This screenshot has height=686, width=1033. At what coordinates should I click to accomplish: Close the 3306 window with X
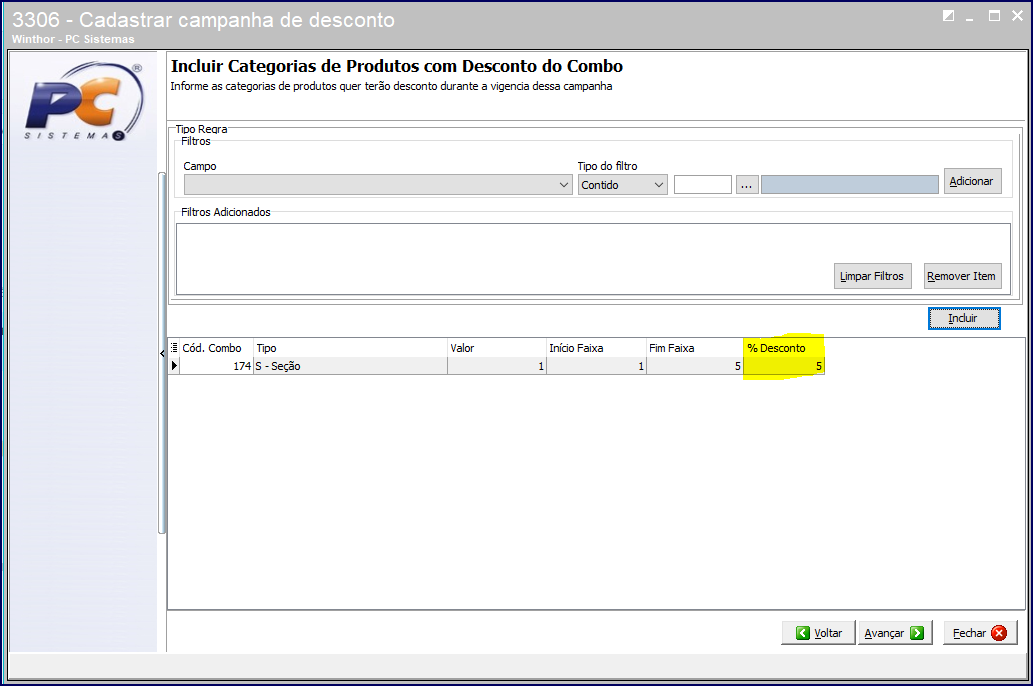coord(1018,16)
